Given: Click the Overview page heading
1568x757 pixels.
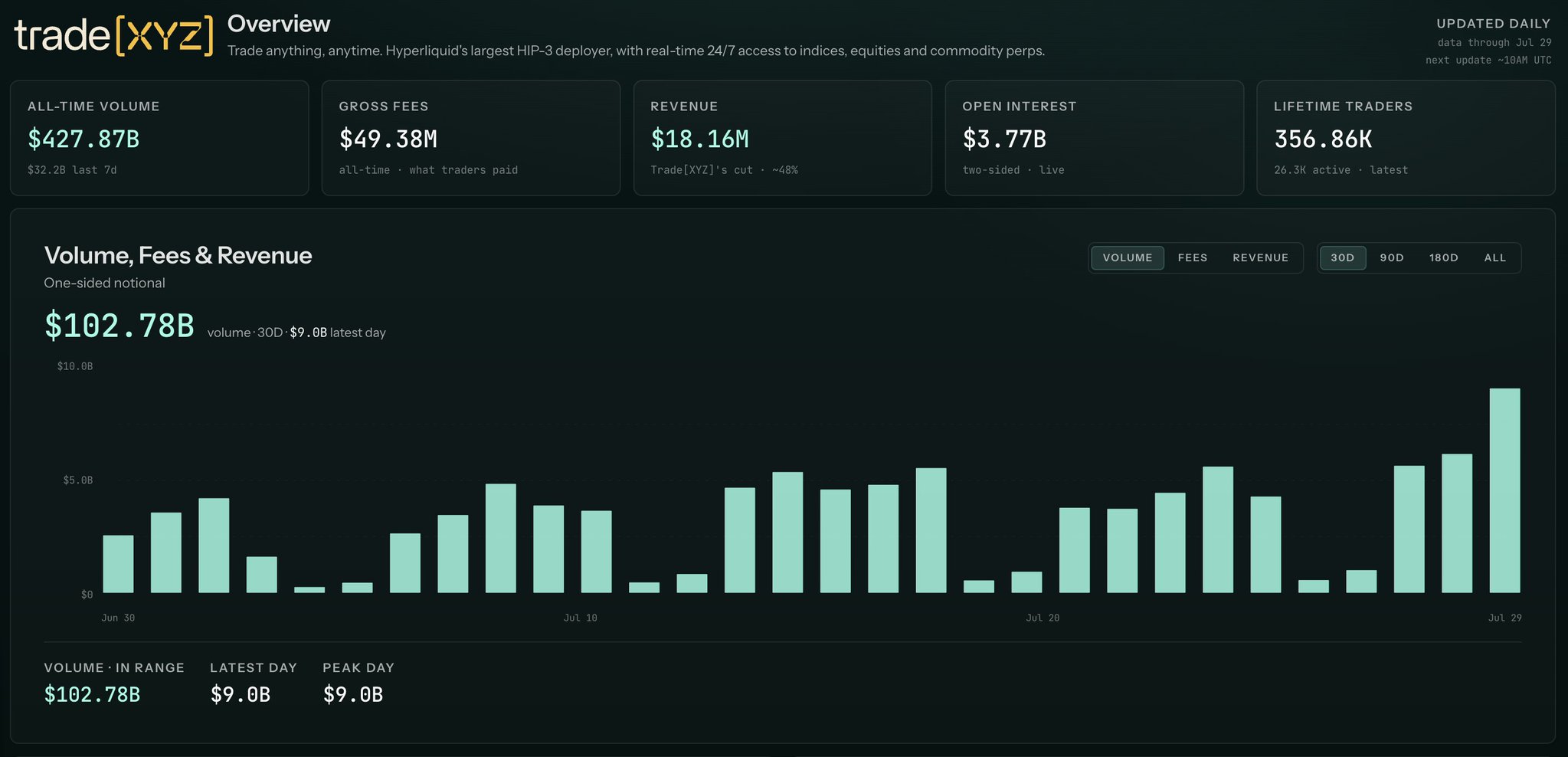Looking at the screenshot, I should tap(279, 24).
